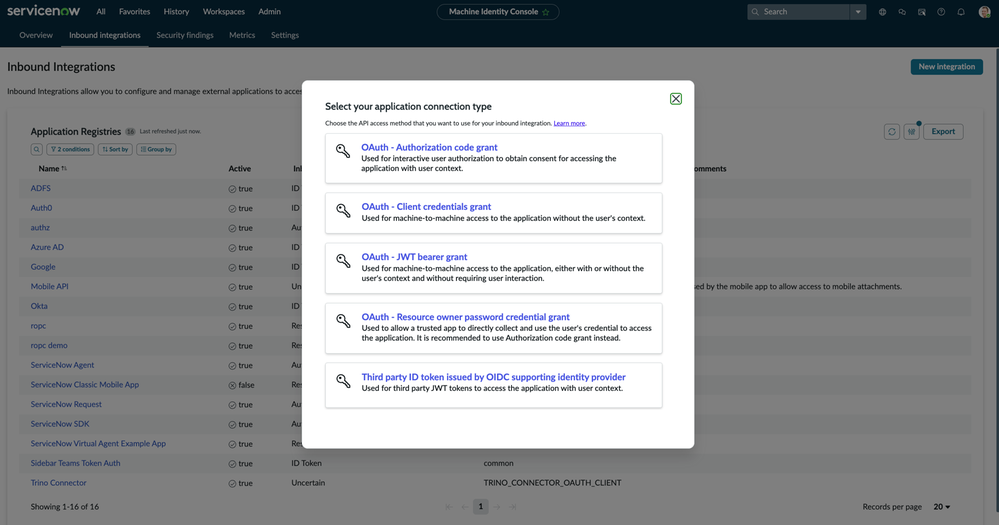The width and height of the screenshot is (999, 525).
Task: Open the 2 conditions filter
Action: pos(70,149)
